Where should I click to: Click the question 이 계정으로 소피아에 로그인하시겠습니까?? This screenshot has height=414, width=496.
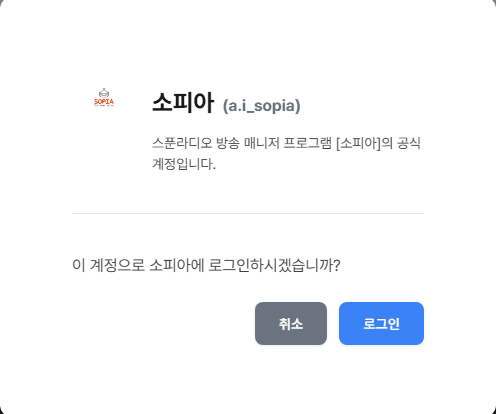(206, 265)
